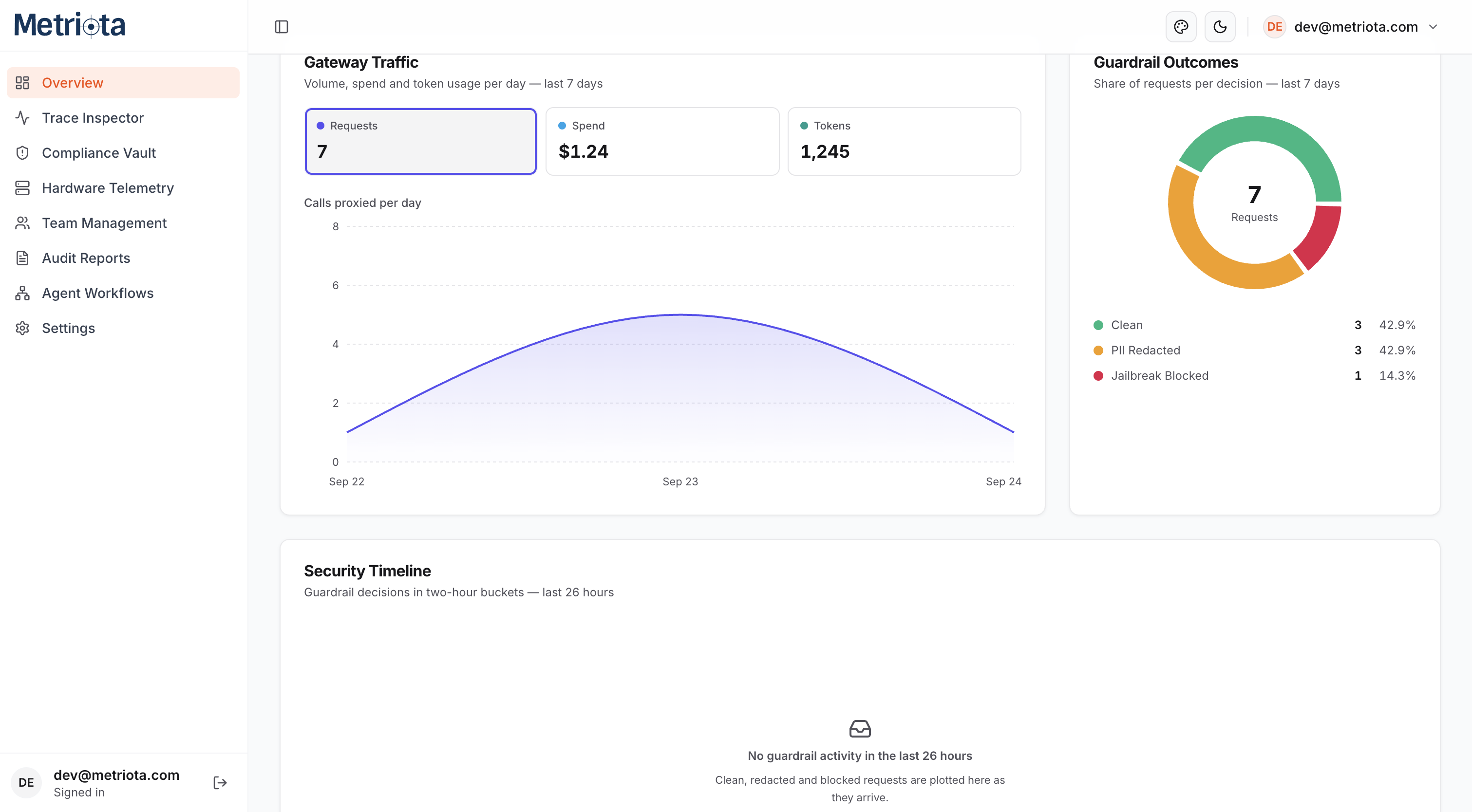
Task: Open the Settings label in the sidebar
Action: point(69,328)
